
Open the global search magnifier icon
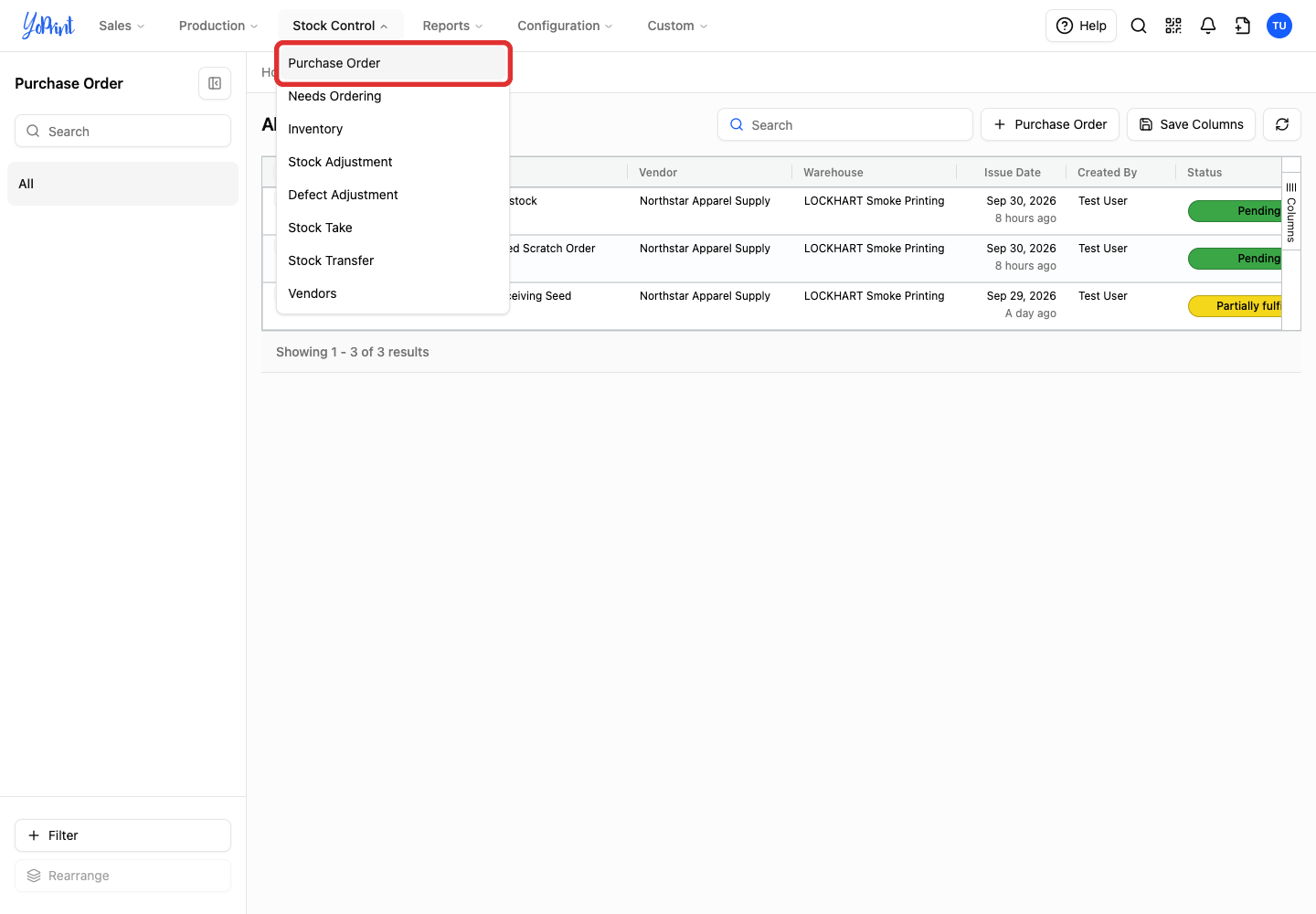[1139, 26]
